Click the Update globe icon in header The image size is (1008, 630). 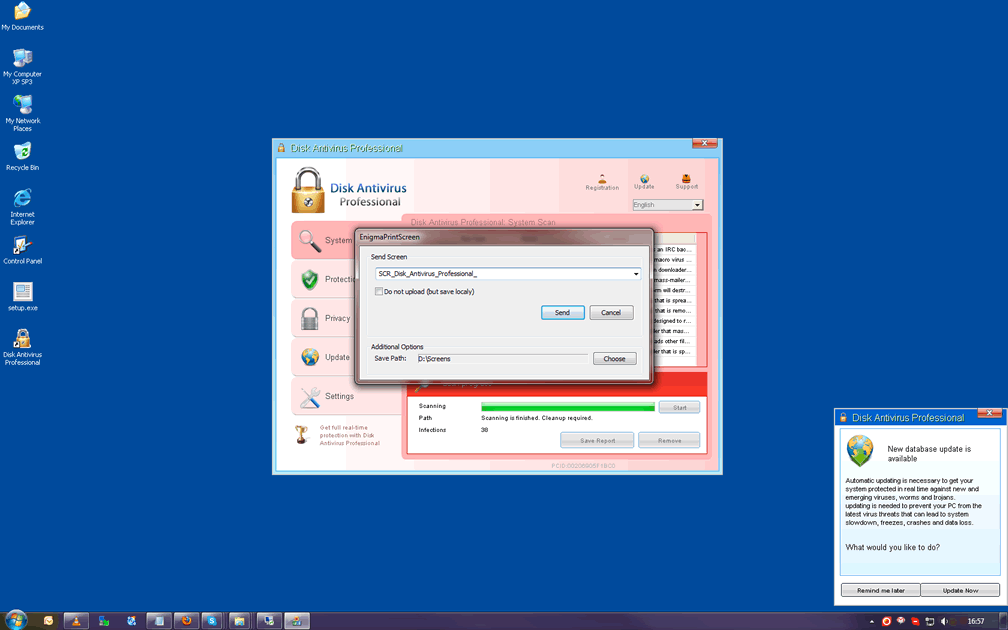click(x=644, y=180)
